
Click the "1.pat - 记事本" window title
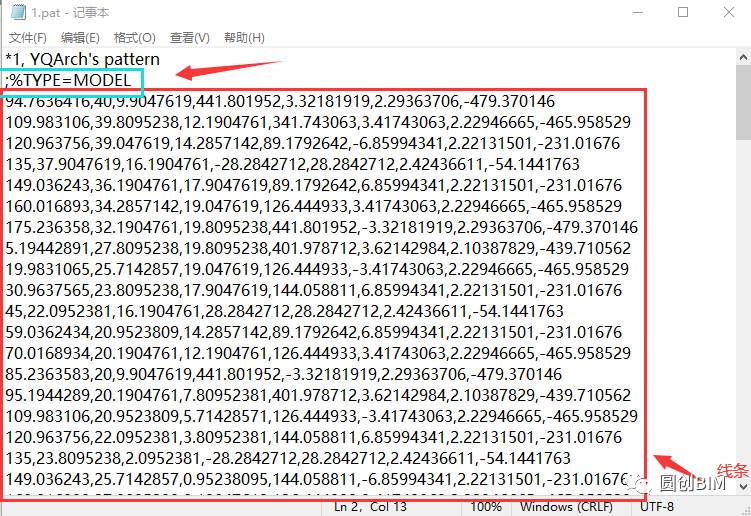click(x=70, y=12)
